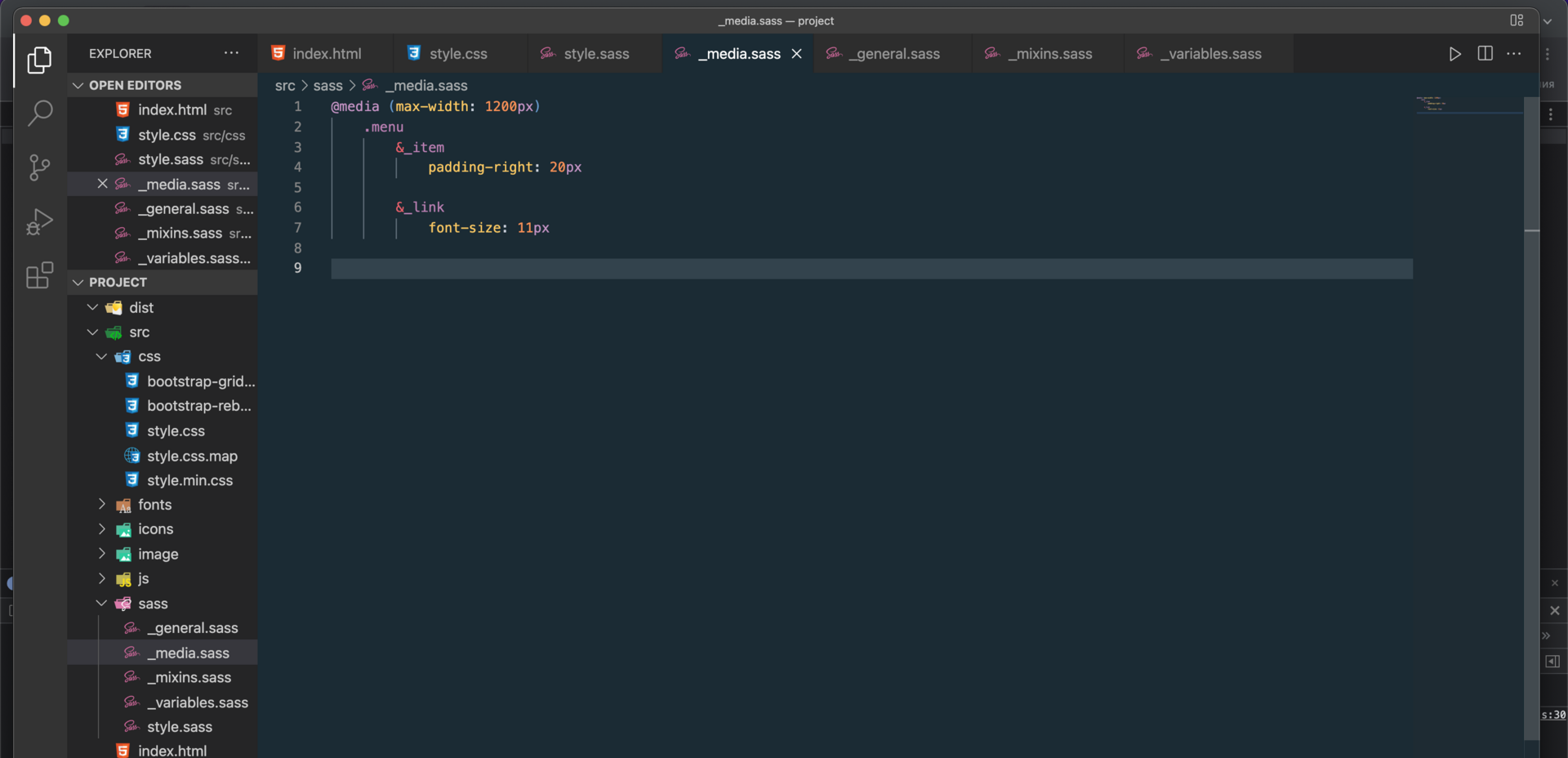Select _media.sass in sass folder
Screen dimensions: 1568x758
click(x=162, y=653)
